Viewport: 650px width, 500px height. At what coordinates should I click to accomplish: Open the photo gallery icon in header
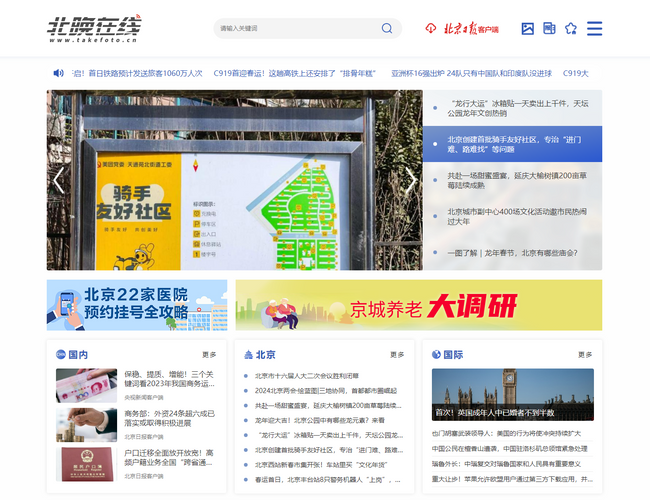[x=527, y=29]
